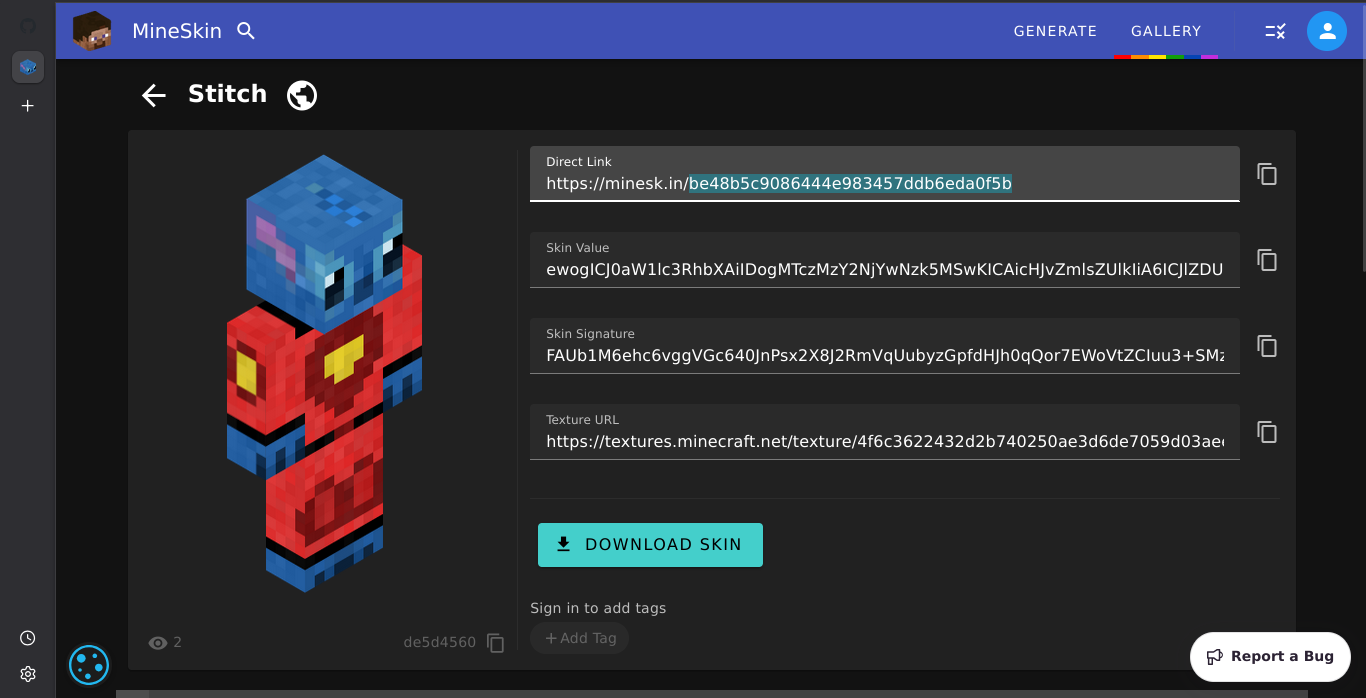Viewport: 1366px width, 698px height.
Task: Copy the Direct Link value
Action: click(x=1267, y=174)
